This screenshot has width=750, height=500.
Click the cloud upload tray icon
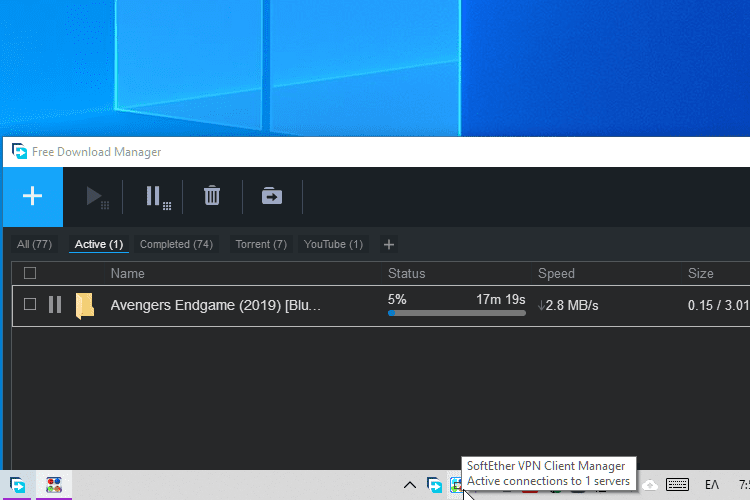coord(650,485)
